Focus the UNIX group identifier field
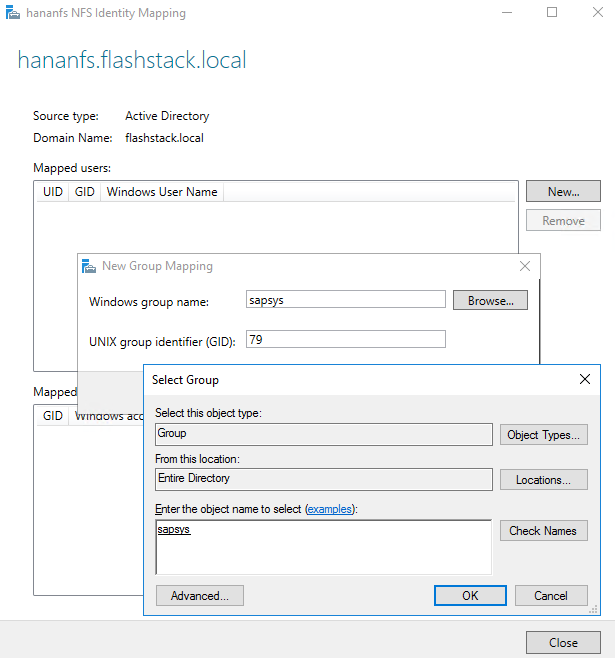Image resolution: width=615 pixels, height=658 pixels. click(346, 339)
